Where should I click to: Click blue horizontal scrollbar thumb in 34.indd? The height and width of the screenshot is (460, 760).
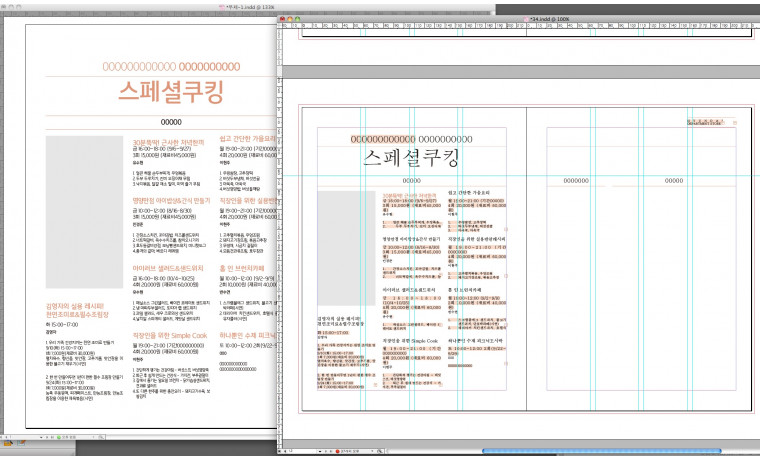tap(602, 451)
